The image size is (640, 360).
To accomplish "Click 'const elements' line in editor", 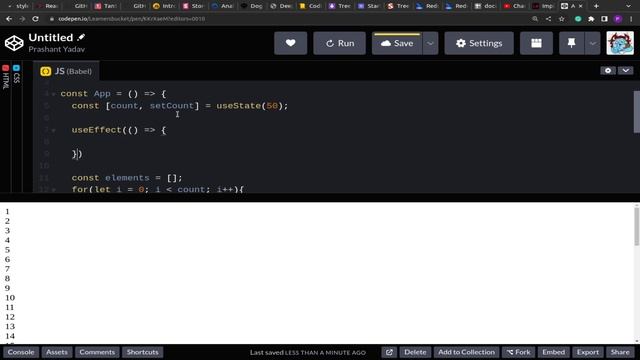I will point(127,178).
